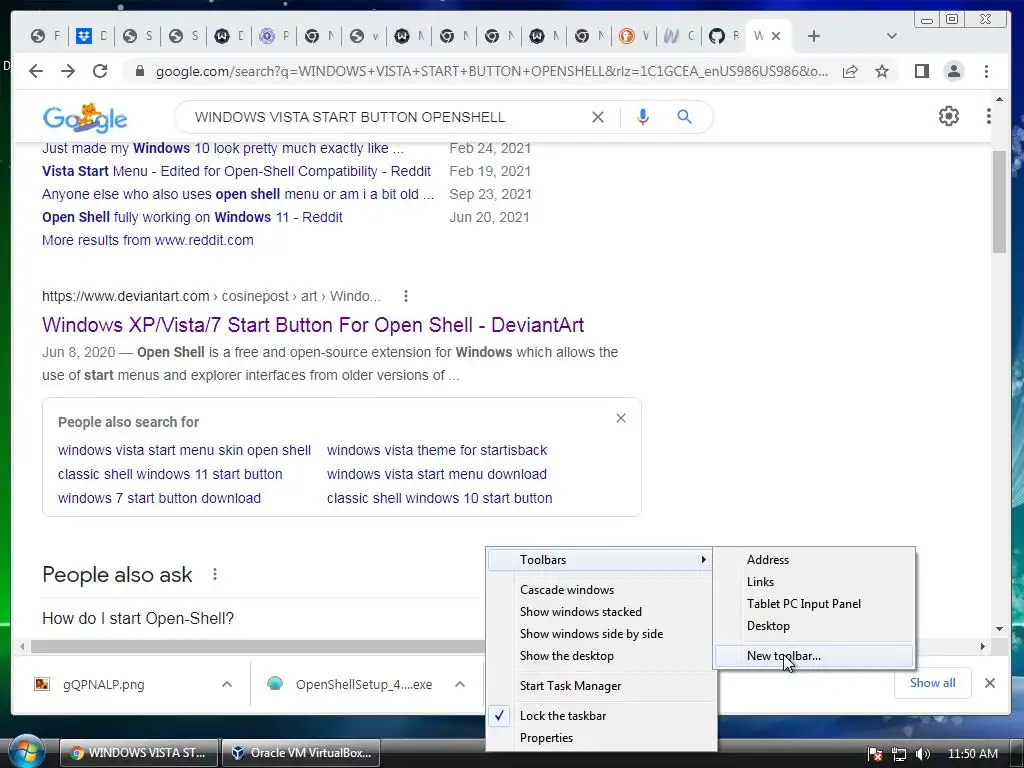Dismiss the 'People also search for' box

pos(620,418)
